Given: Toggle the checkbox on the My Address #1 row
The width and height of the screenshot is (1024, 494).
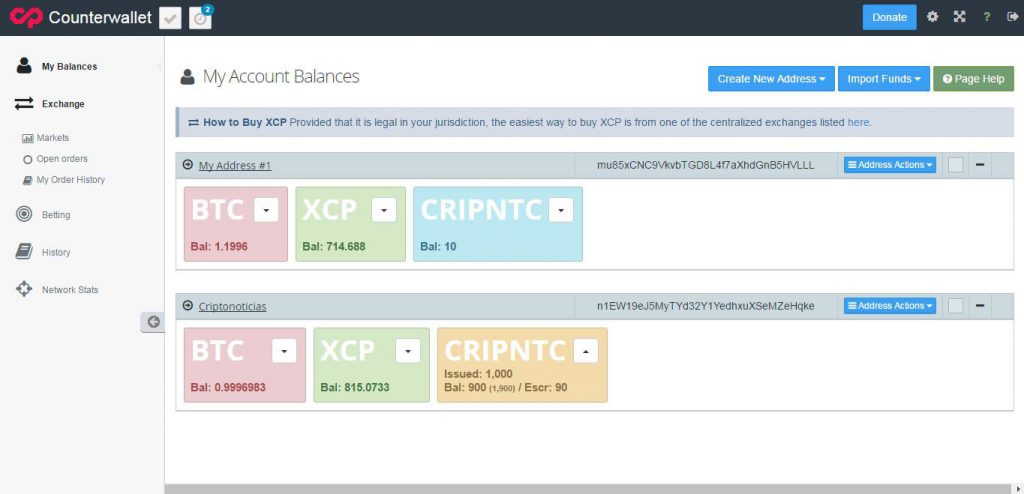Looking at the screenshot, I should coord(955,165).
